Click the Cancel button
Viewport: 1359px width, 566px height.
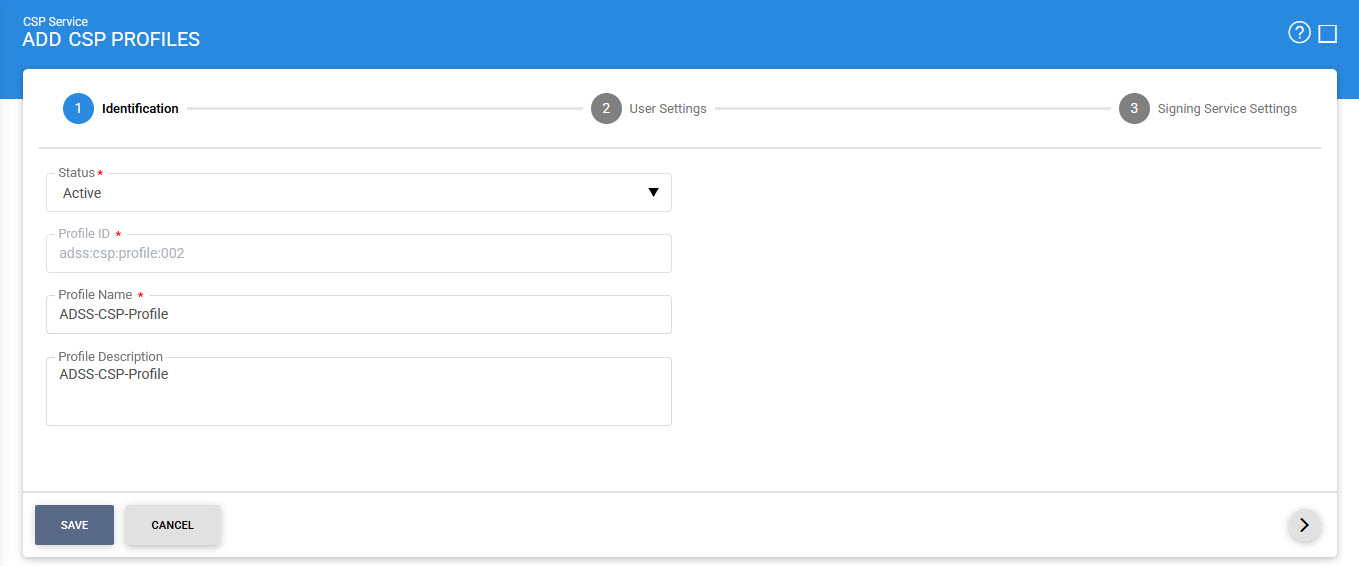click(172, 525)
